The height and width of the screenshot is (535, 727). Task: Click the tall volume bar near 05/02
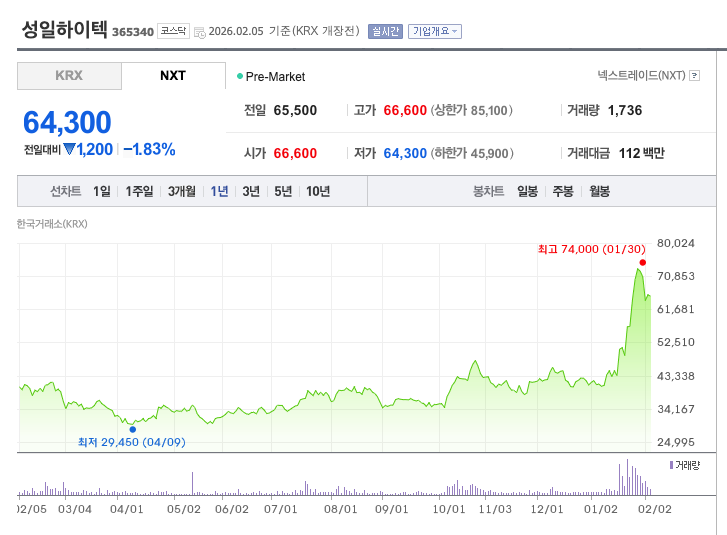[x=192, y=484]
